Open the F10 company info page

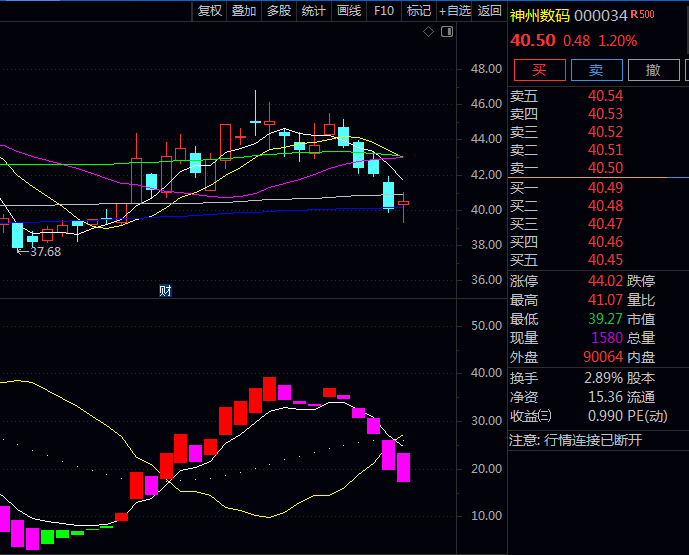coord(383,11)
